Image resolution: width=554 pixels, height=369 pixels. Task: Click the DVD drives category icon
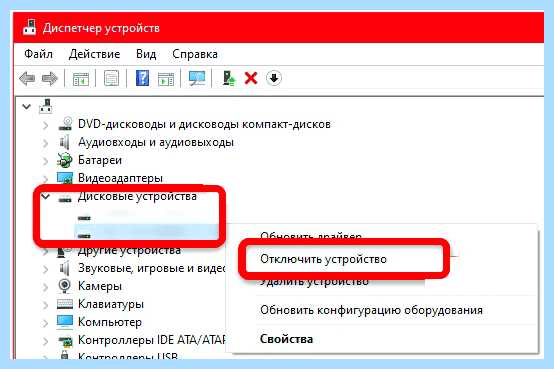point(65,124)
